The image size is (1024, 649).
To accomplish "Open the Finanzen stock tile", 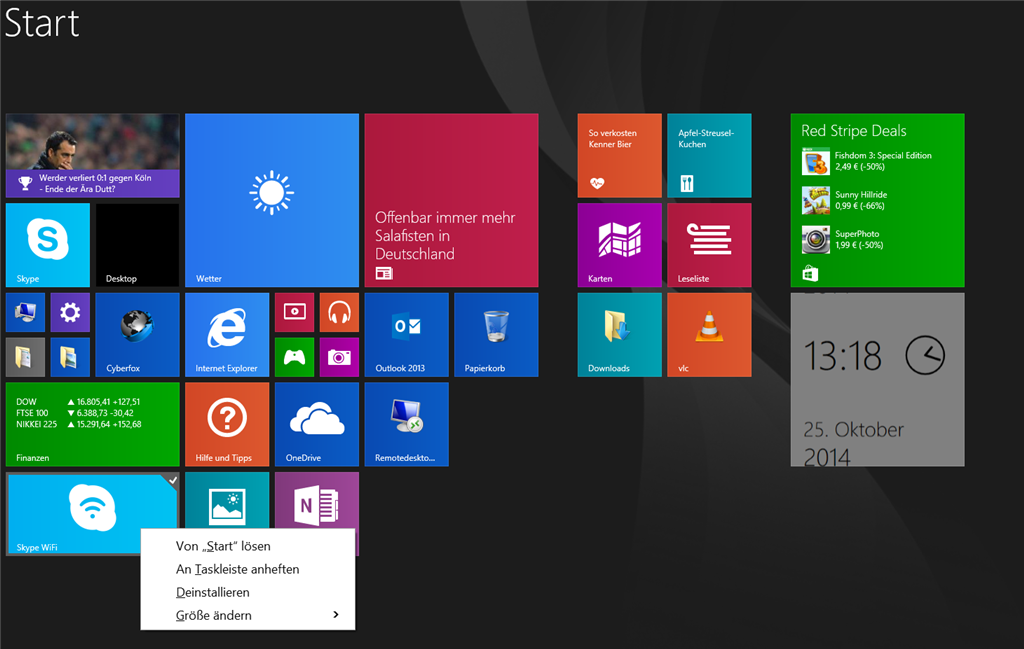I will click(92, 424).
